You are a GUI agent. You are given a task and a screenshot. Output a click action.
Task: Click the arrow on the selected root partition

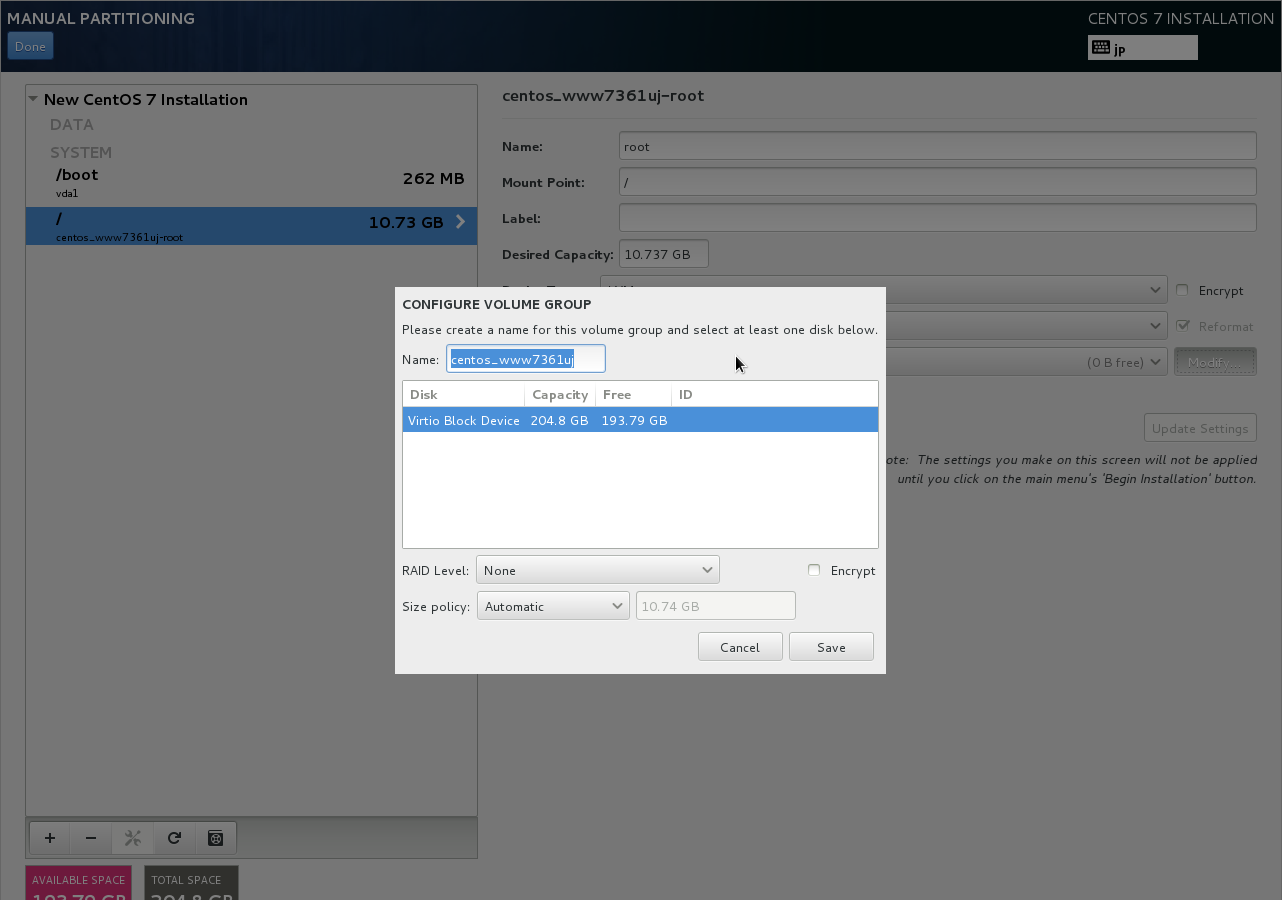pos(460,222)
